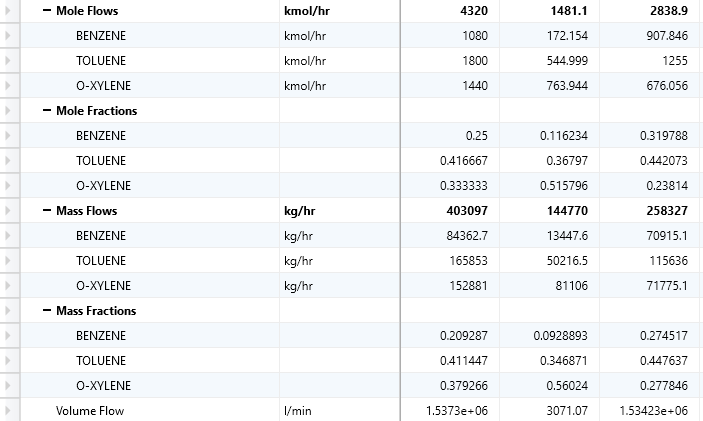Click the Volume Flow l/min unit cell
Viewport: 703px width, 421px height.
[339, 411]
